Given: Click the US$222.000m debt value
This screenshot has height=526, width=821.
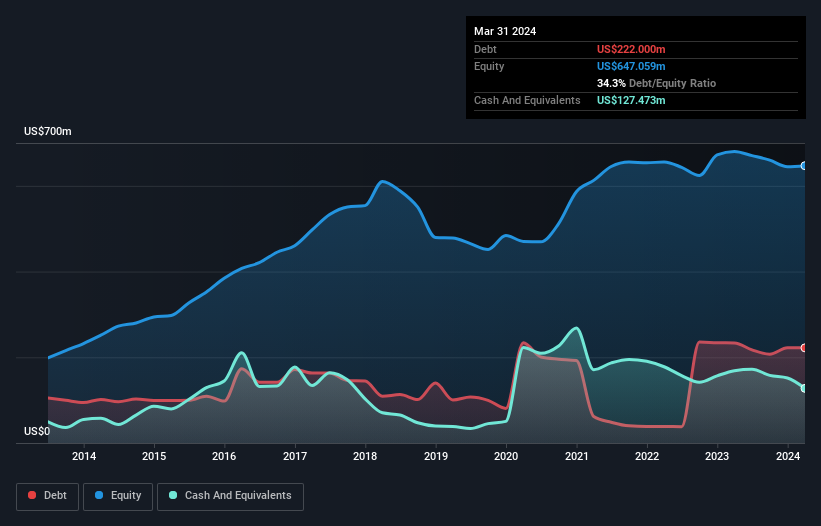Looking at the screenshot, I should [x=631, y=49].
